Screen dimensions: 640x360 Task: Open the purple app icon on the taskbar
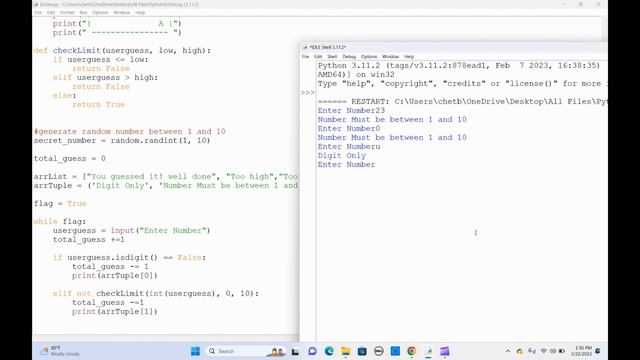pos(445,351)
